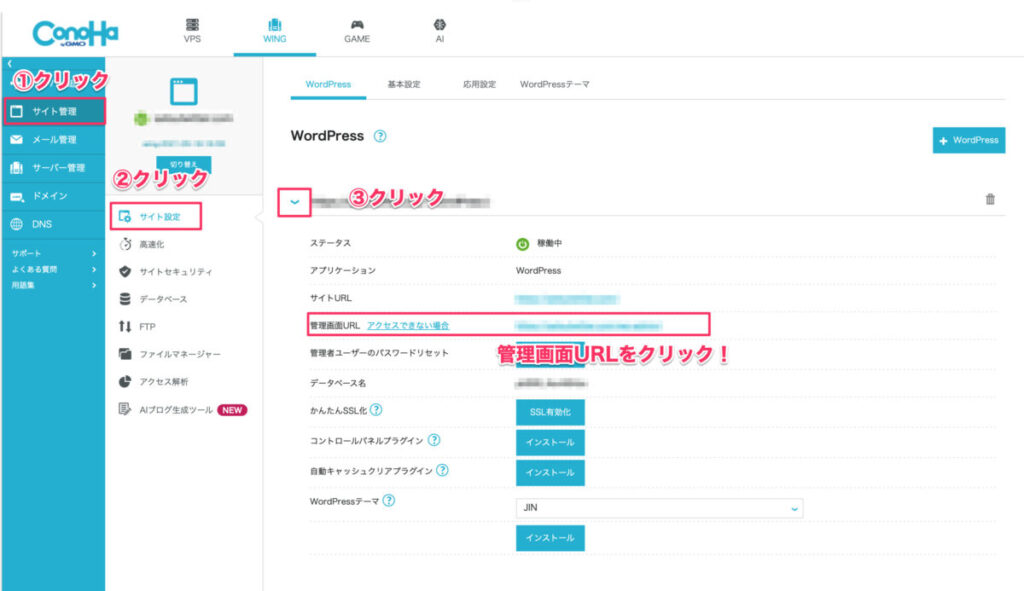Collapse the left sidebar arrow
Screen dimensions: 1024x591
coord(10,64)
